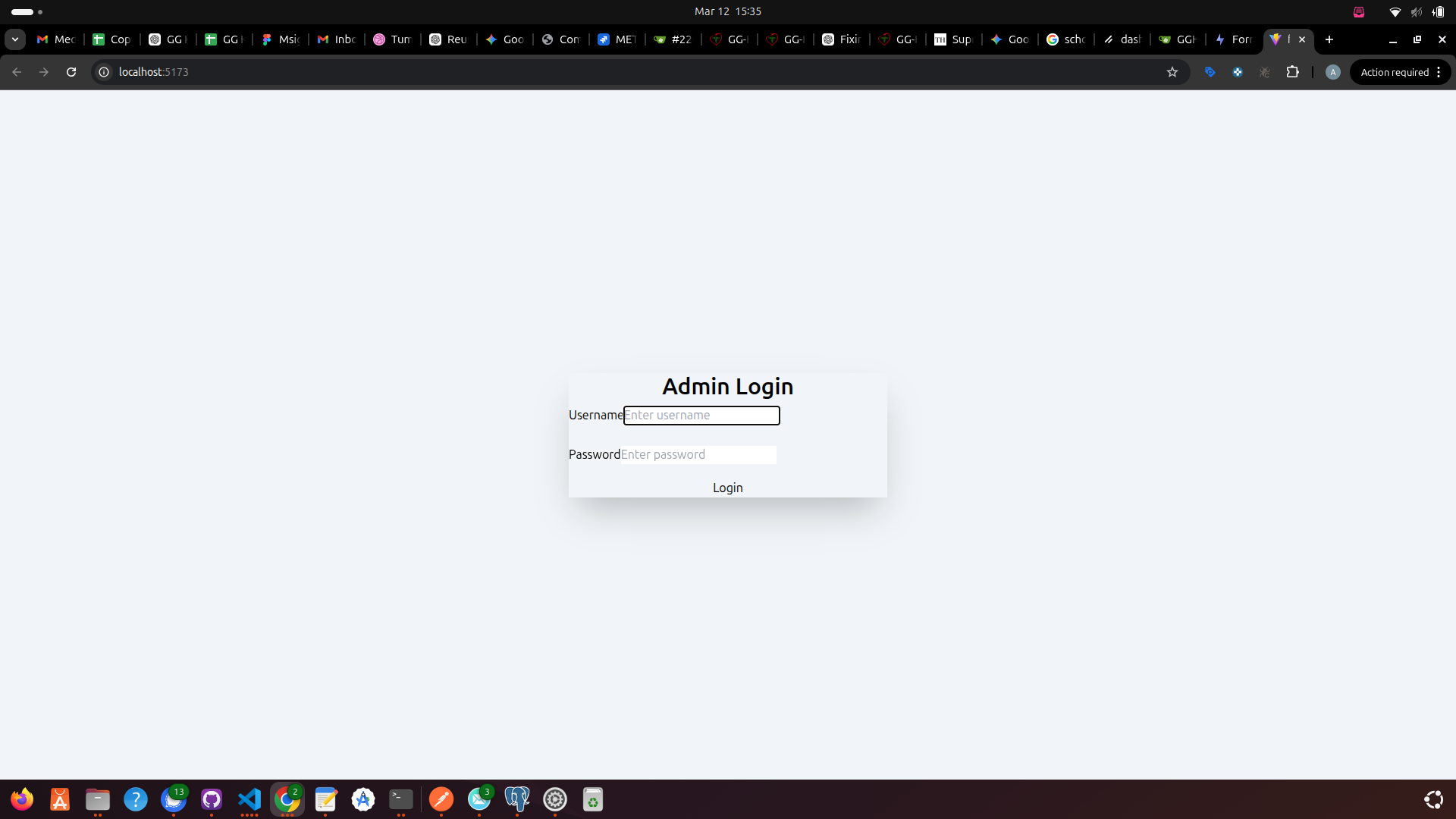Image resolution: width=1456 pixels, height=819 pixels.
Task: Open the Terminal dock icon
Action: (x=401, y=799)
